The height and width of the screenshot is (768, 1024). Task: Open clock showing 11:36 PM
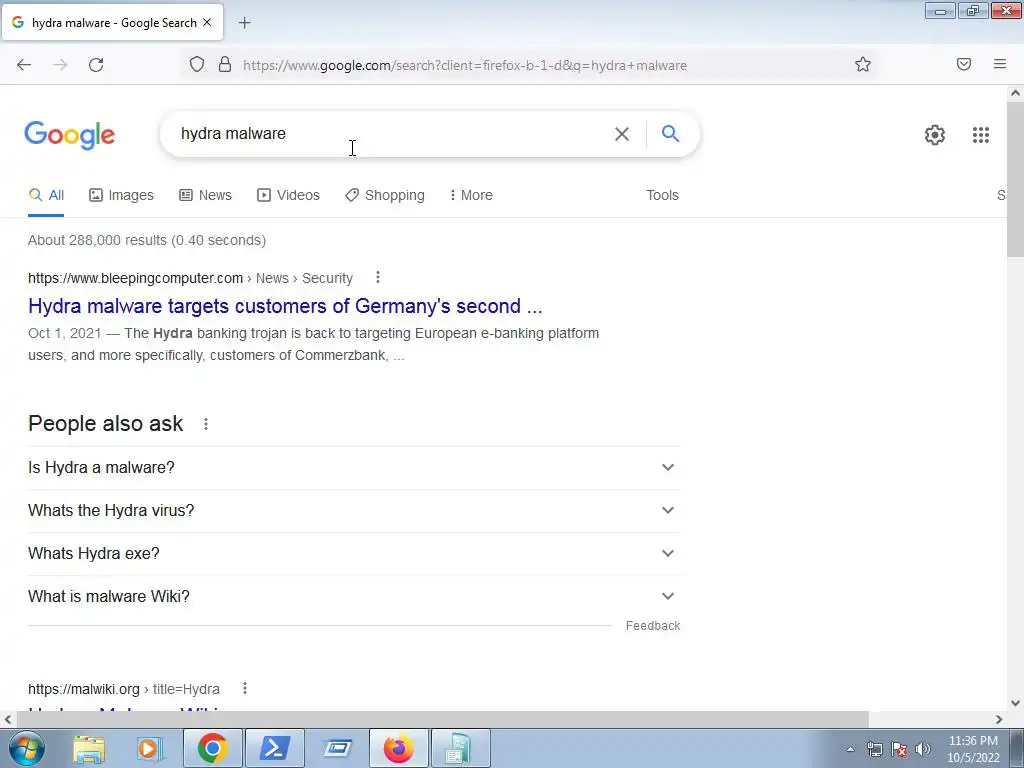(x=973, y=749)
